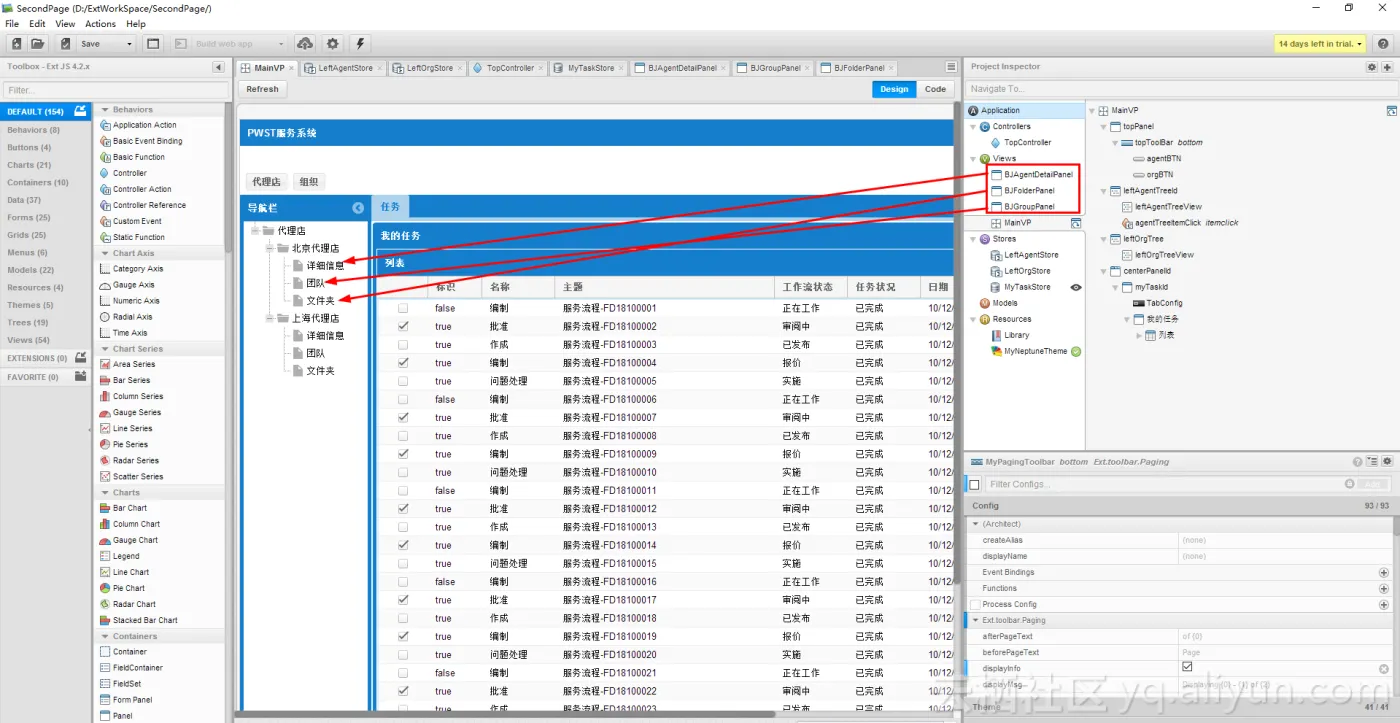This screenshot has width=1400, height=723.
Task: Click the cloud upload publish icon
Action: tap(305, 44)
